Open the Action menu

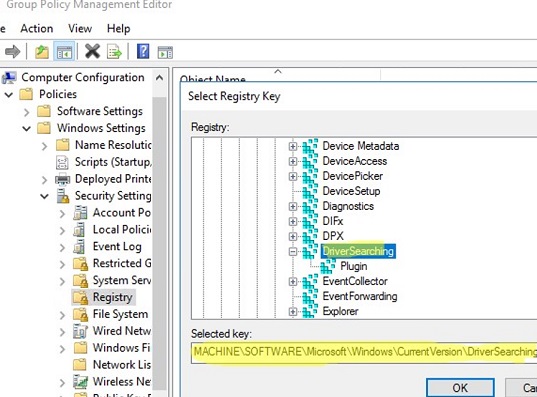[37, 28]
